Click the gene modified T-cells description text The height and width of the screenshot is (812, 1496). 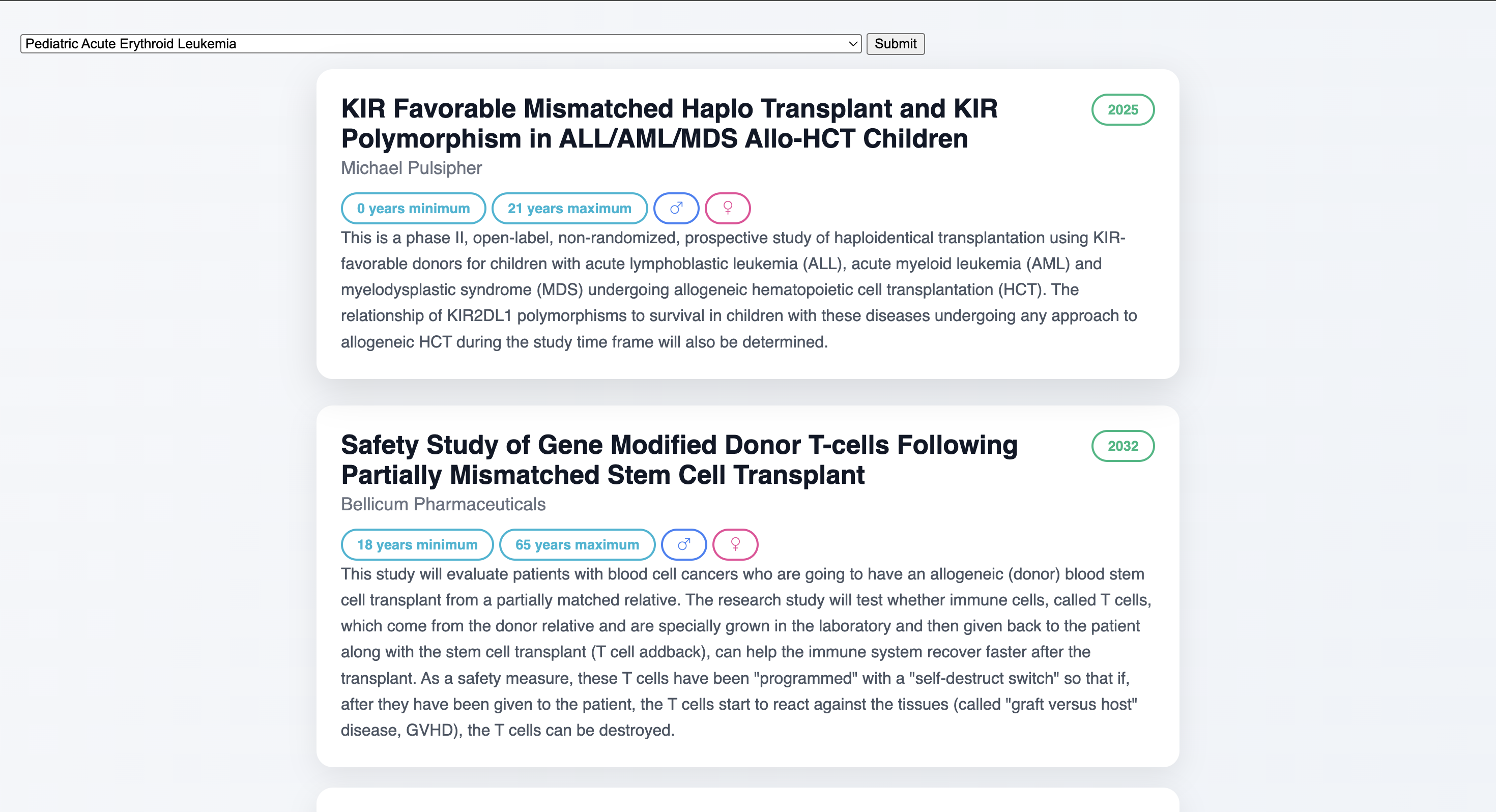point(746,652)
